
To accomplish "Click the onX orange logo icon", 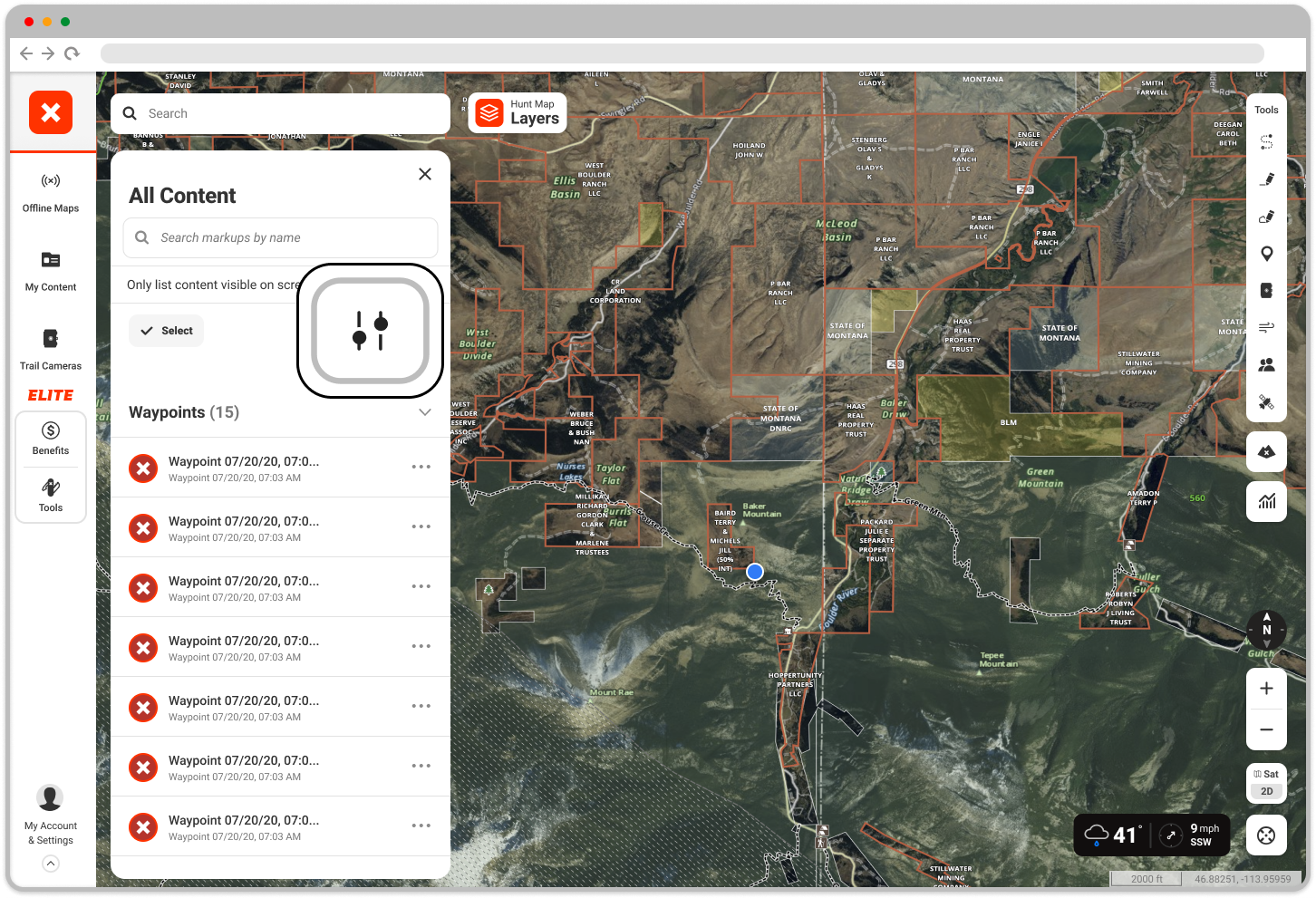I will click(51, 112).
